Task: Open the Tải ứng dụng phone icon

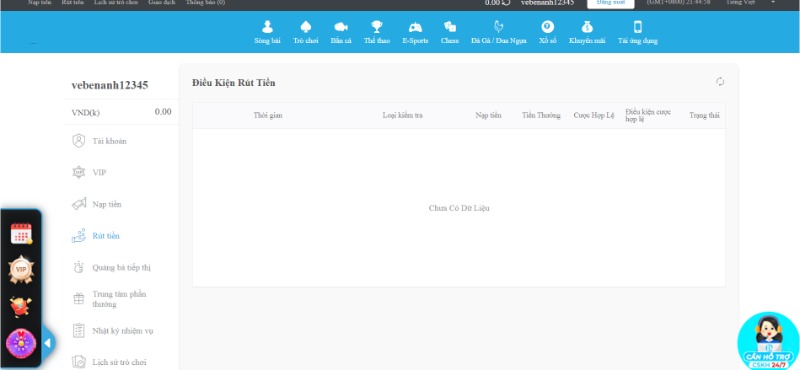Action: click(x=638, y=27)
